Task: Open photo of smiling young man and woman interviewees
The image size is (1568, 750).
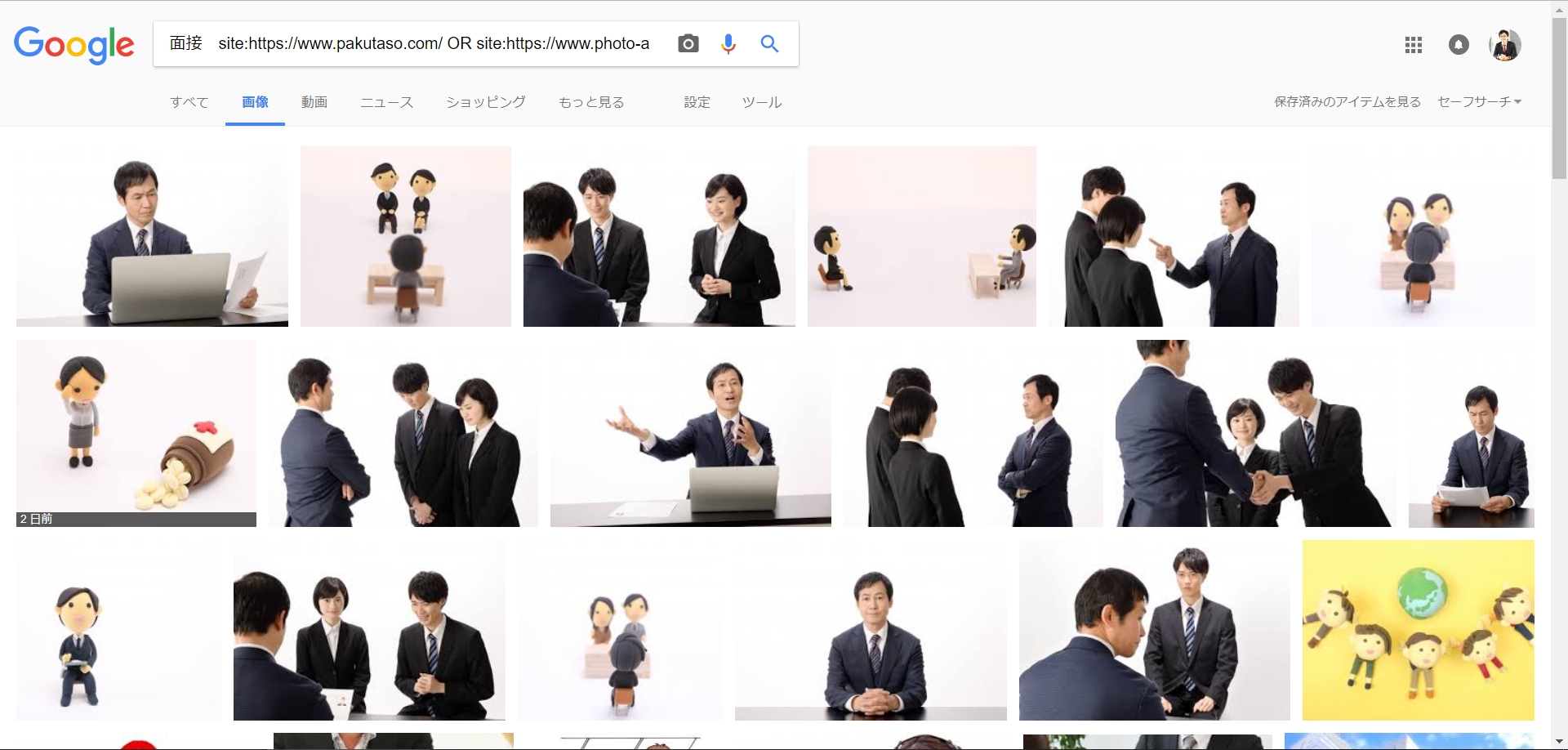Action: point(659,236)
